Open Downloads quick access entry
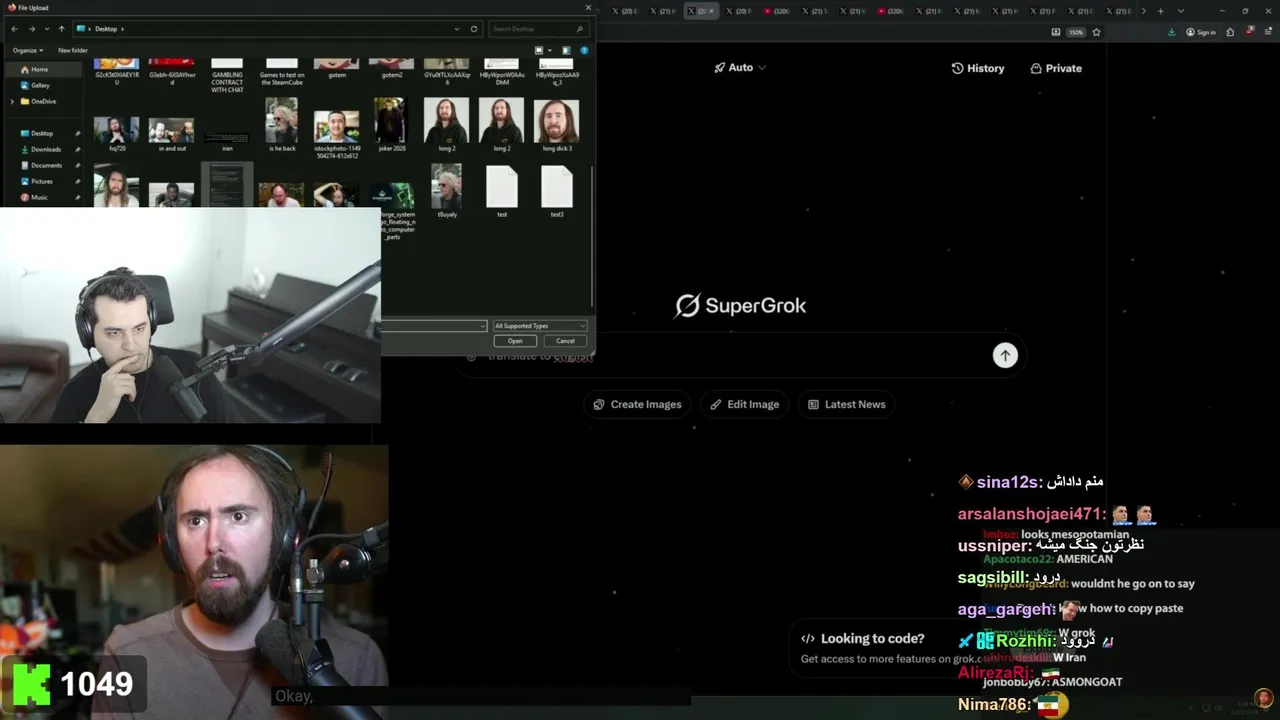Viewport: 1280px width, 720px height. [46, 149]
